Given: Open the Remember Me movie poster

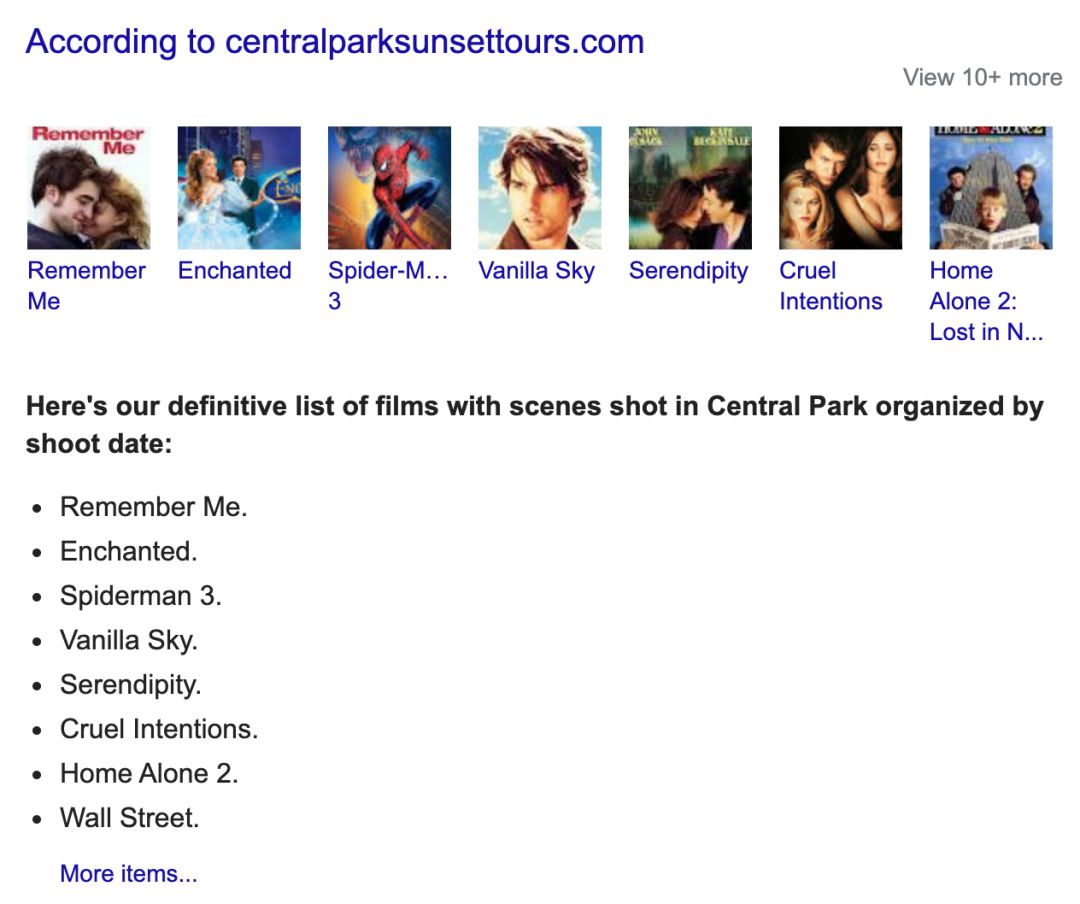Looking at the screenshot, I should pyautogui.click(x=88, y=187).
